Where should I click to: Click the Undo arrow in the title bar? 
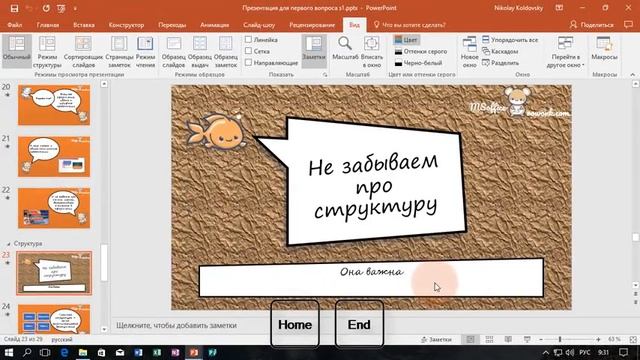pos(29,8)
